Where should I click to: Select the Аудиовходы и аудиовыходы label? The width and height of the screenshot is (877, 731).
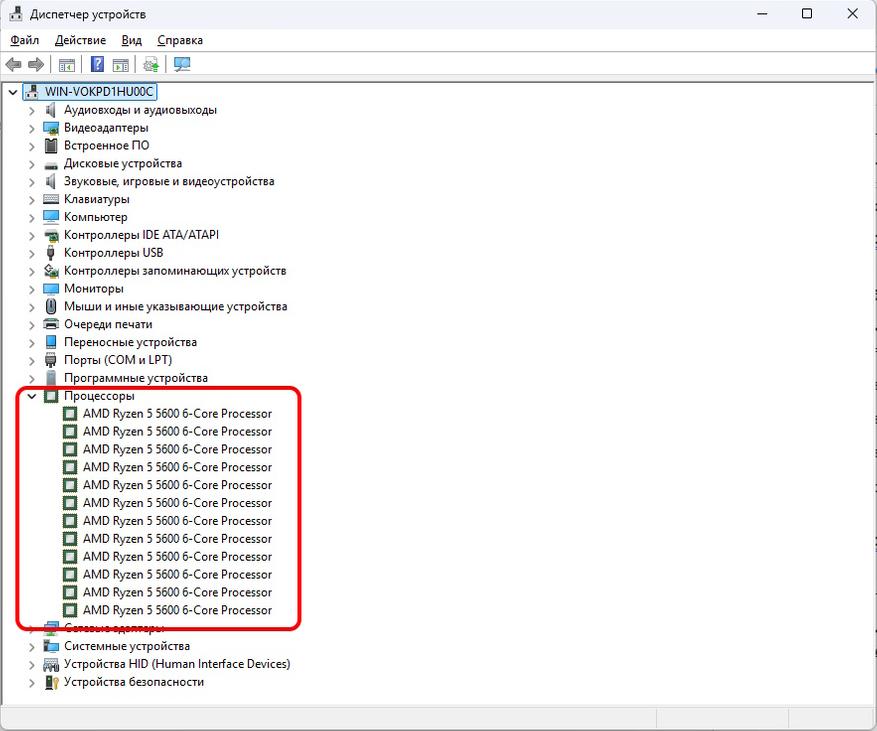point(140,110)
